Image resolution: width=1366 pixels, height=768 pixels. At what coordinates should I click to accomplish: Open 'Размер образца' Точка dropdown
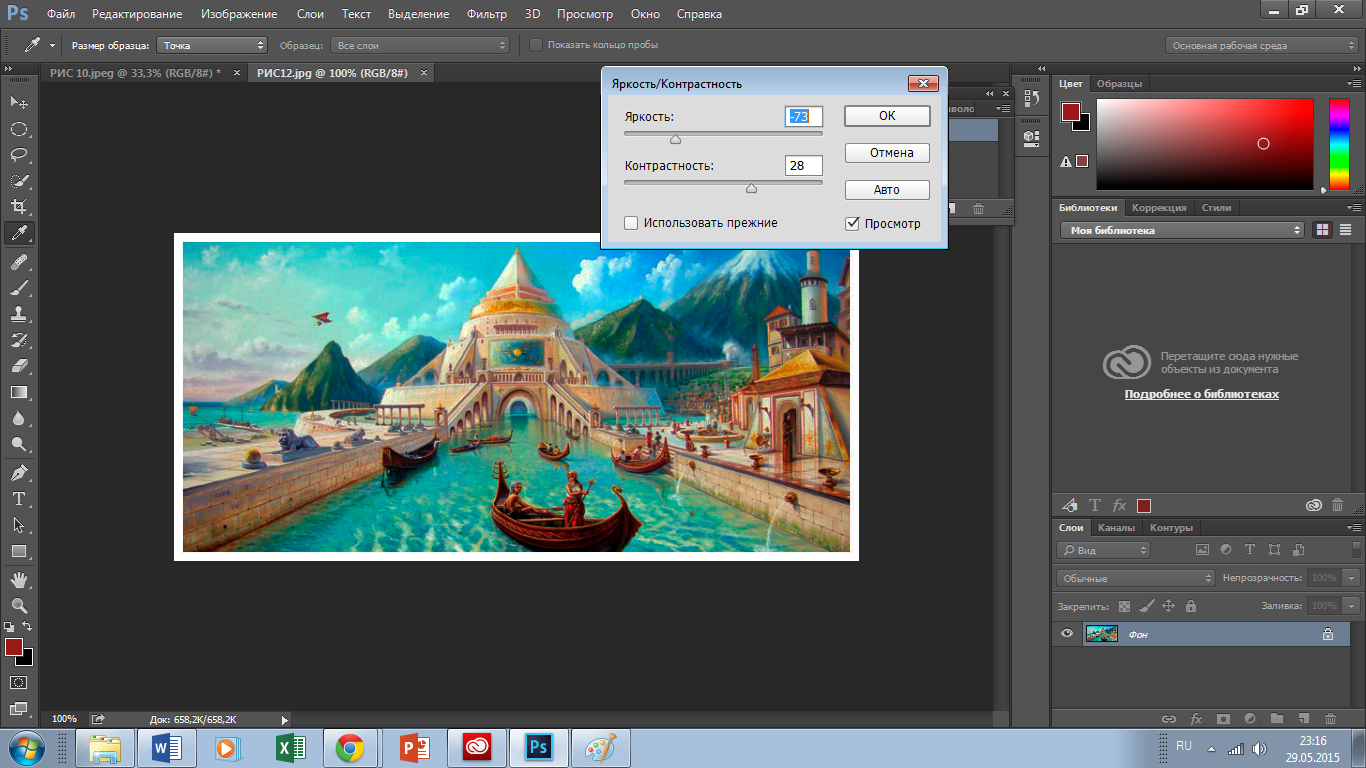(x=212, y=45)
